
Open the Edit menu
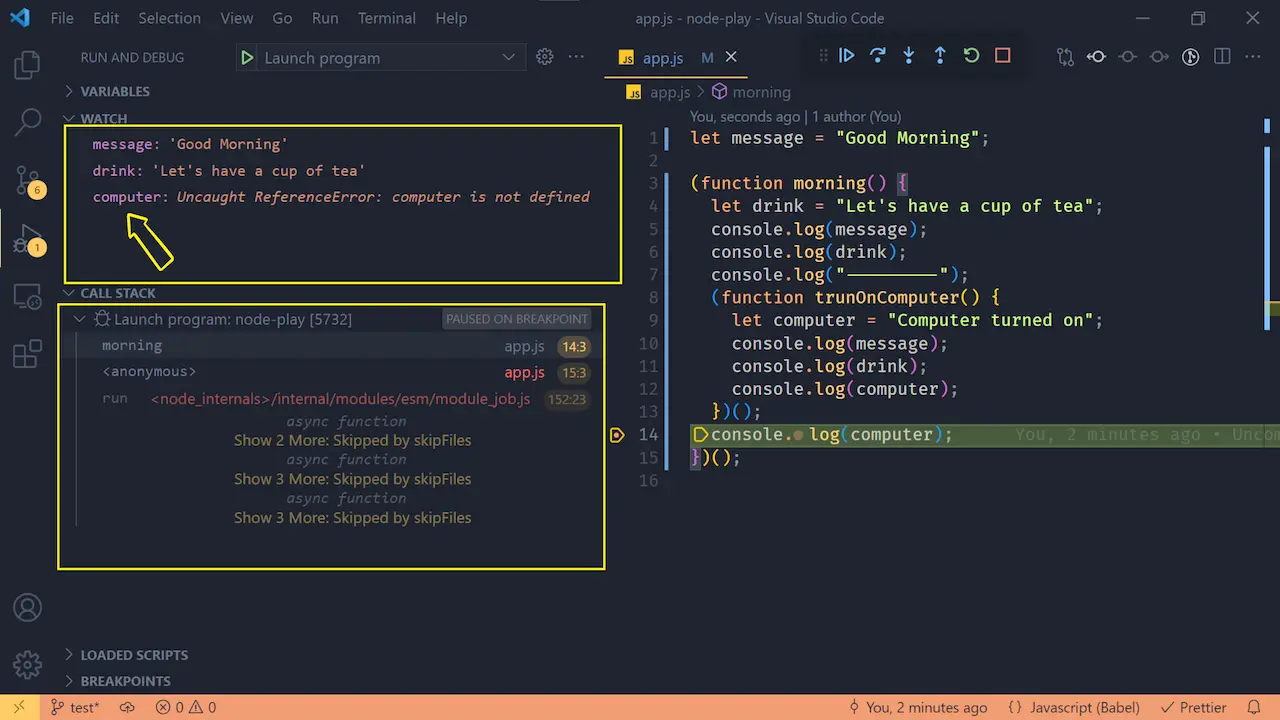[106, 18]
